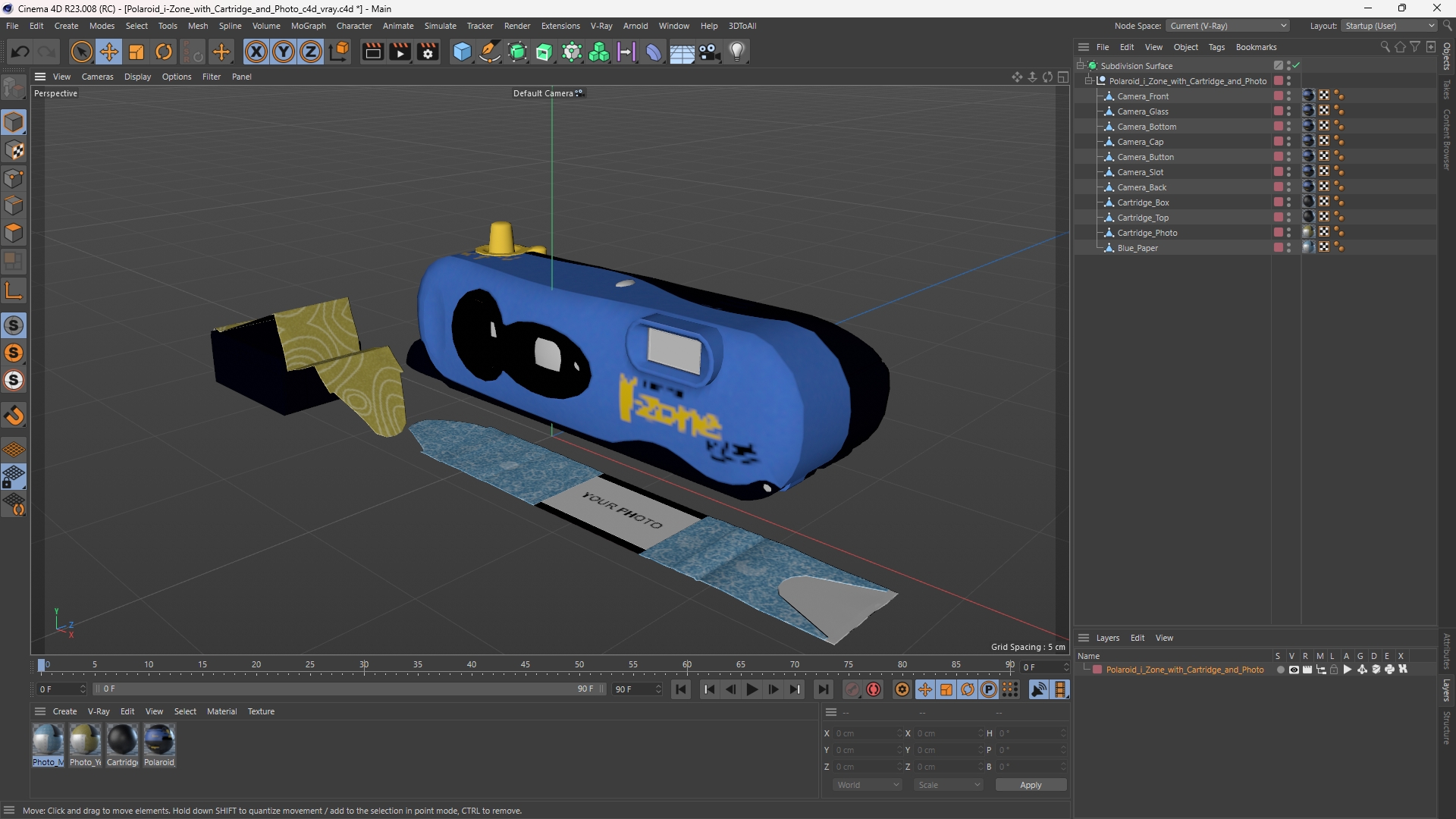Activate the Scale tool
The width and height of the screenshot is (1456, 819).
(136, 52)
